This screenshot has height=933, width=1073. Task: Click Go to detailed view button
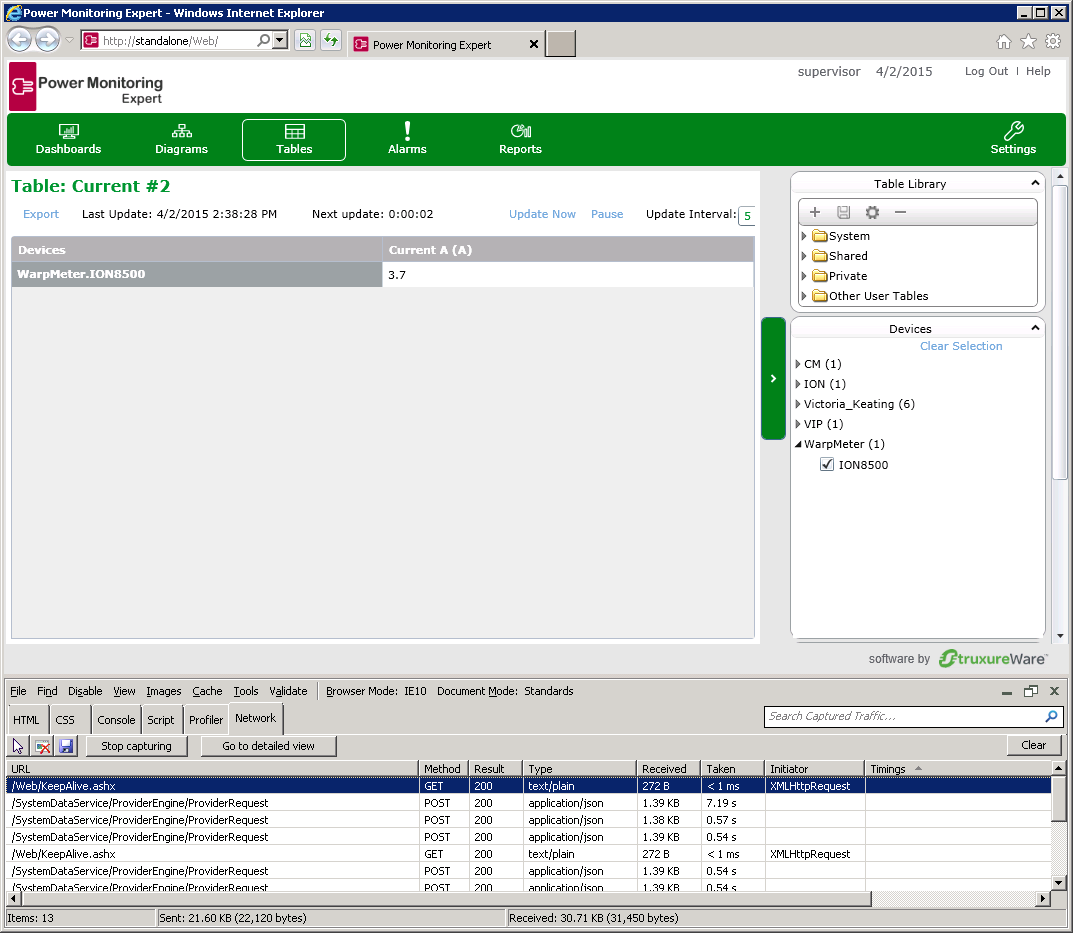268,745
